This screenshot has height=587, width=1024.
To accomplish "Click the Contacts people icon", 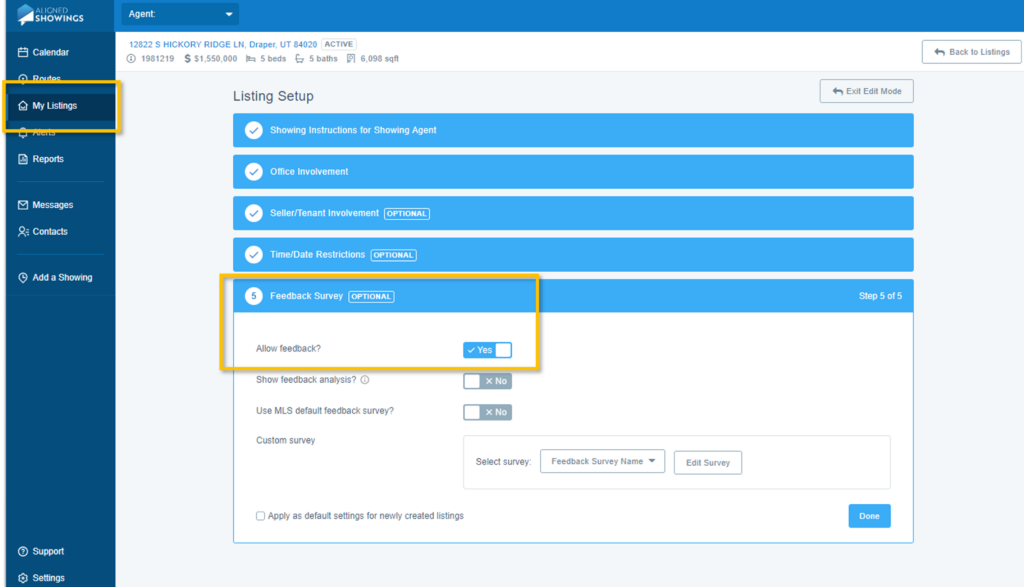I will pyautogui.click(x=23, y=232).
